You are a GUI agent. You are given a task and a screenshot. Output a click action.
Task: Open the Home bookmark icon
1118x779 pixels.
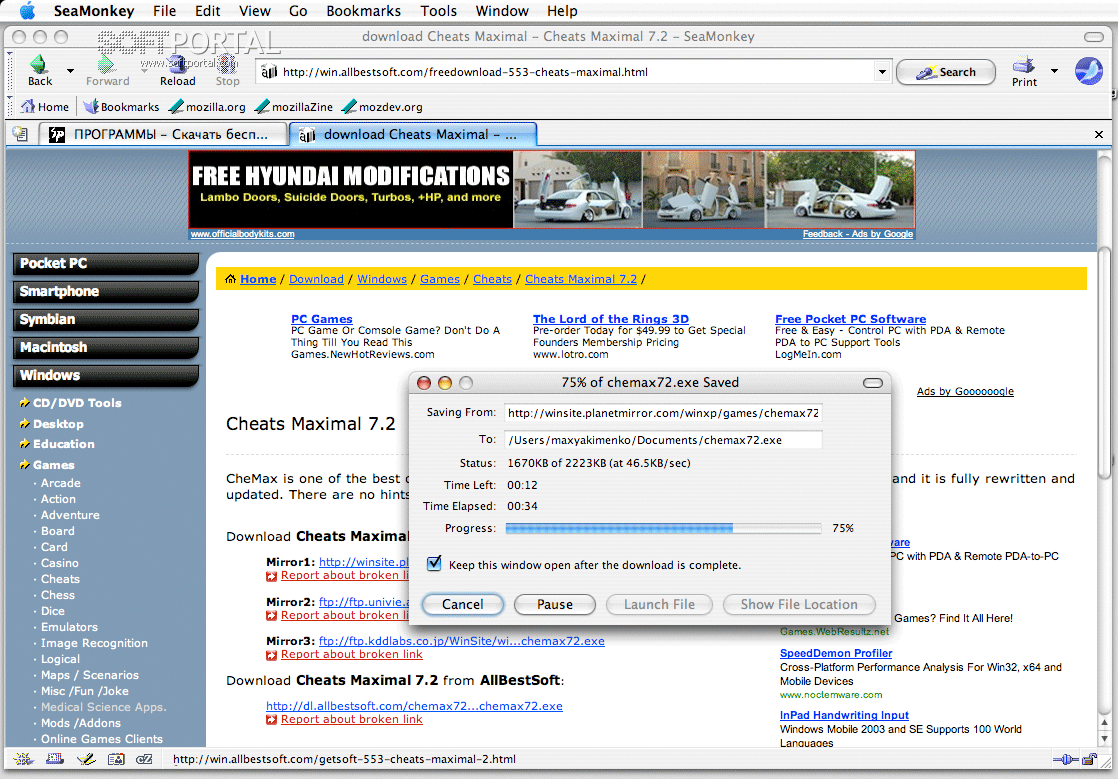point(28,106)
